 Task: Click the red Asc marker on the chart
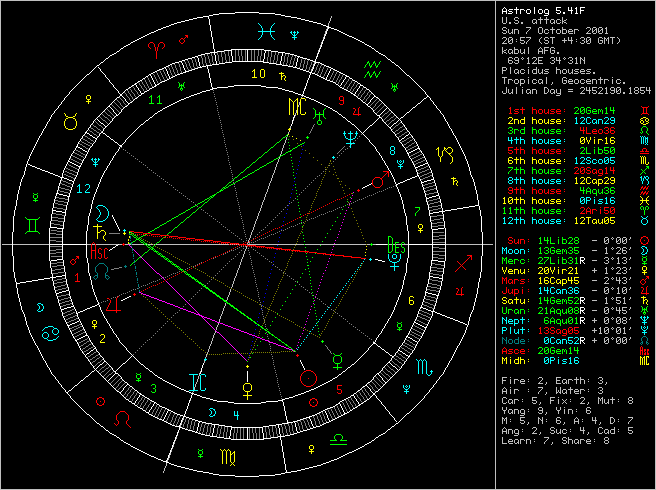(101, 250)
